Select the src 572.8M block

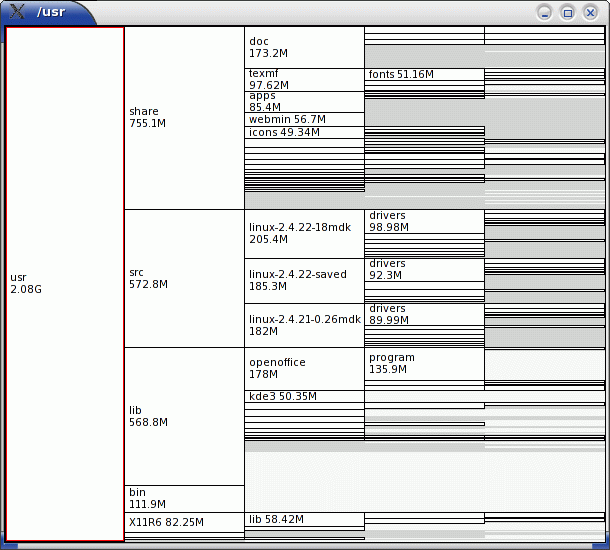tap(184, 279)
